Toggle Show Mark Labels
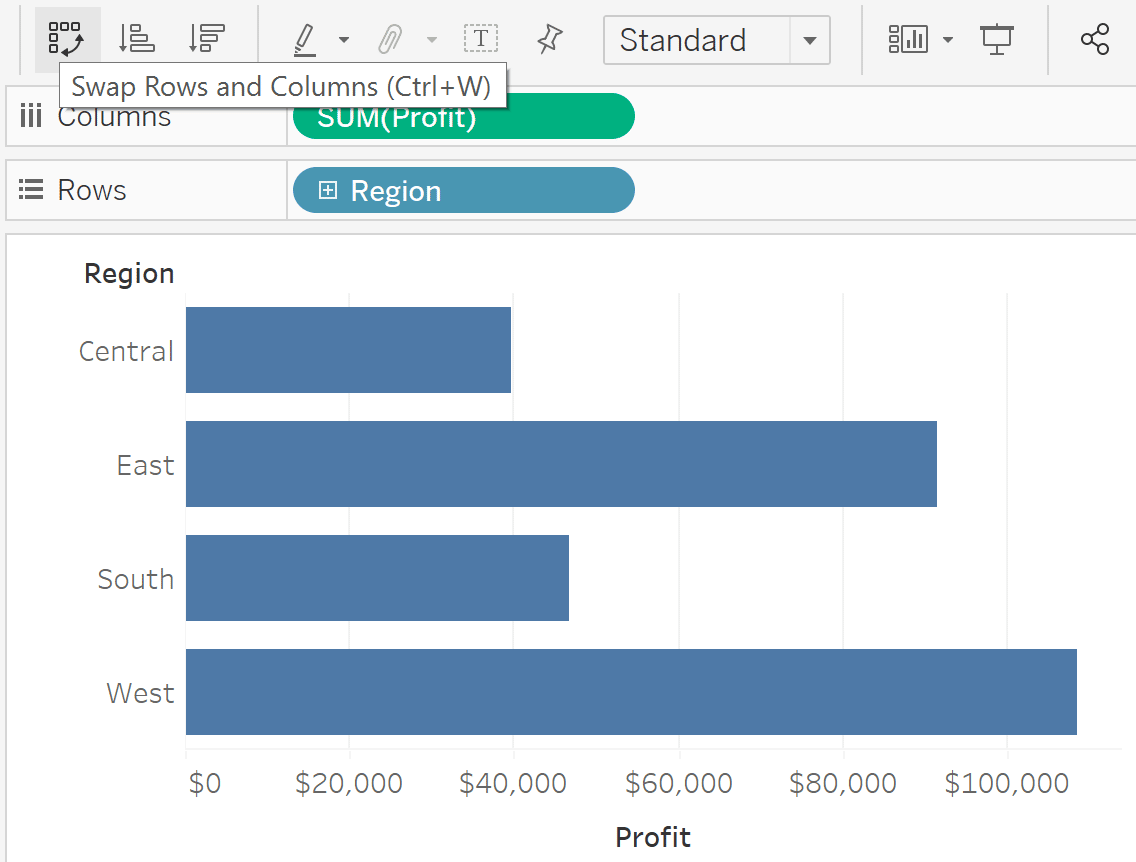Image resolution: width=1136 pixels, height=862 pixels. (x=481, y=38)
